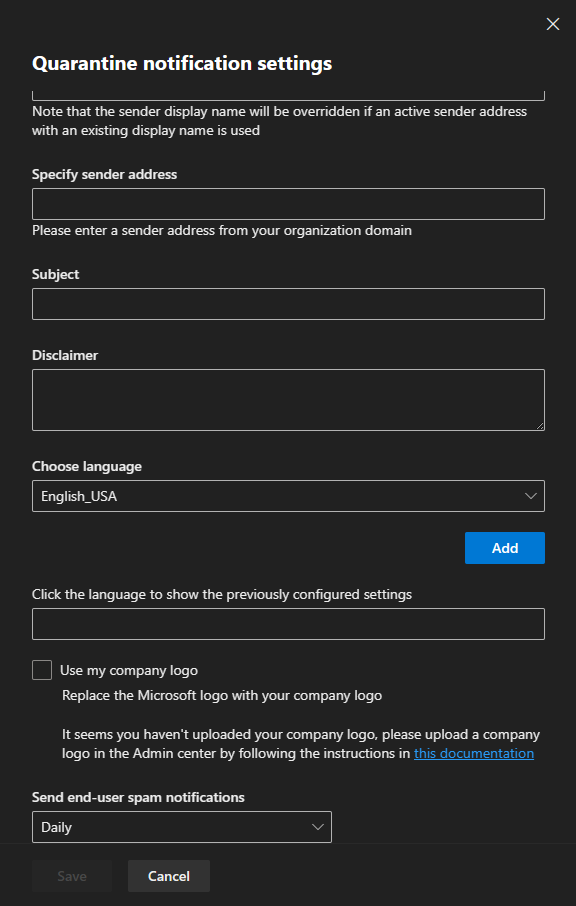This screenshot has width=576, height=906.
Task: Click the 'Specify sender address' label
Action: tap(105, 174)
